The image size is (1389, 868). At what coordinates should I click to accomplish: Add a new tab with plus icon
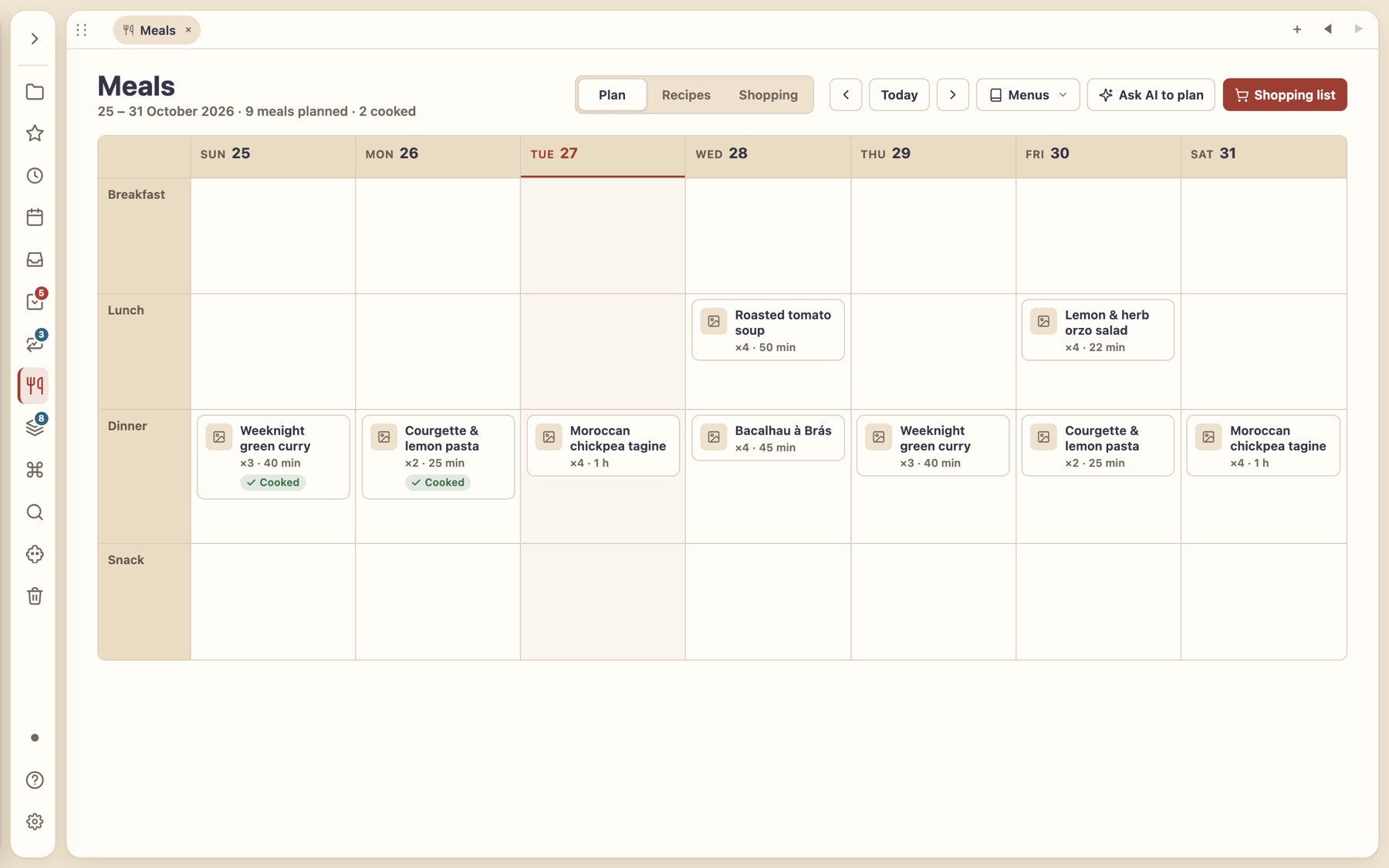(x=1297, y=29)
